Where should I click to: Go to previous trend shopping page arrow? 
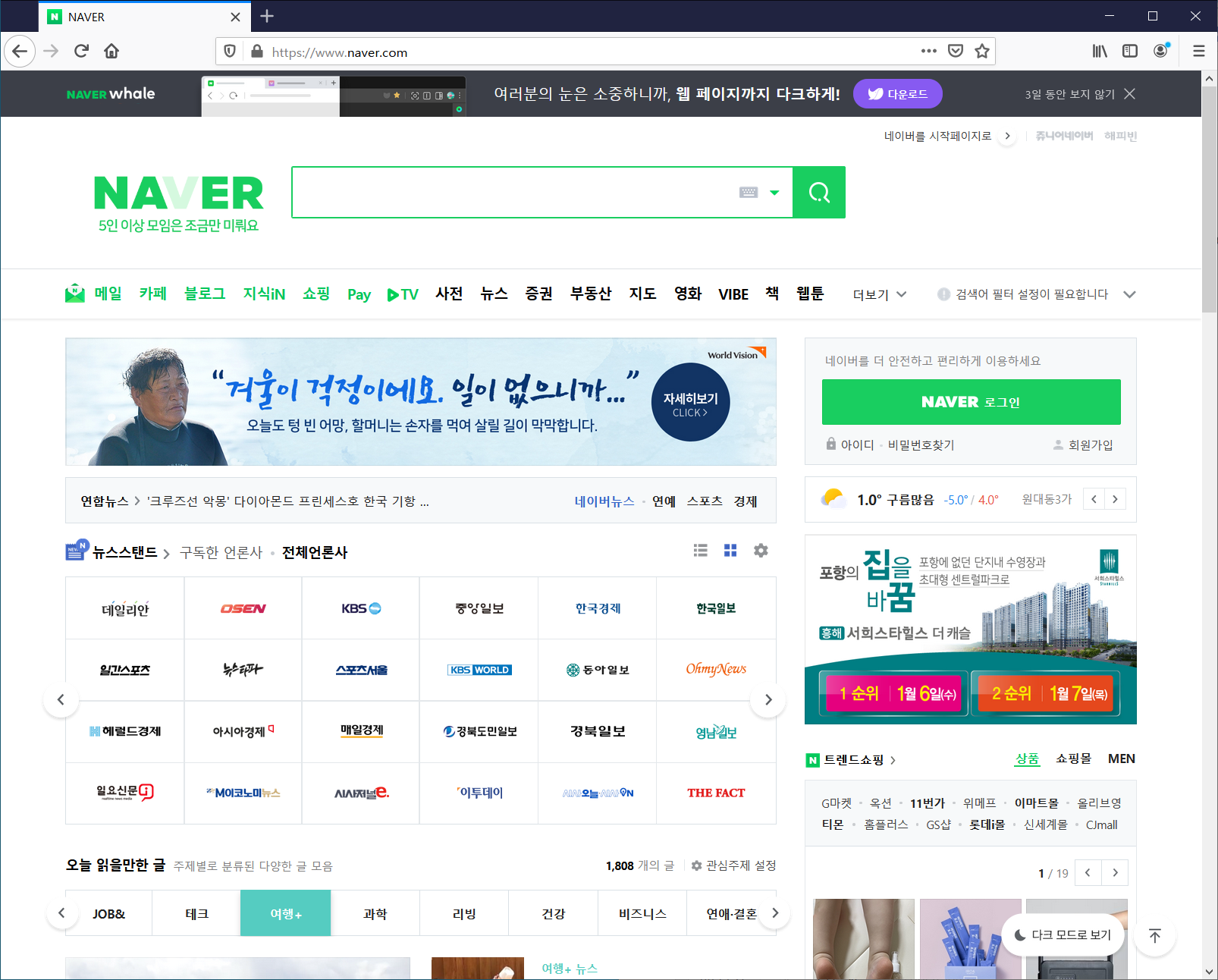point(1088,873)
